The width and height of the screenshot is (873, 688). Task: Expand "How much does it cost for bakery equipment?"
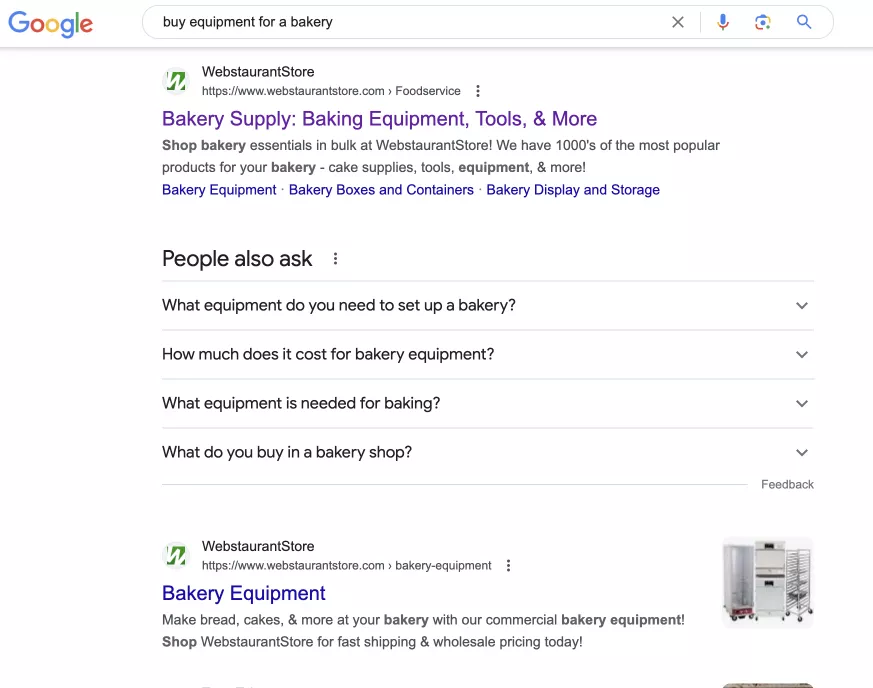point(488,355)
